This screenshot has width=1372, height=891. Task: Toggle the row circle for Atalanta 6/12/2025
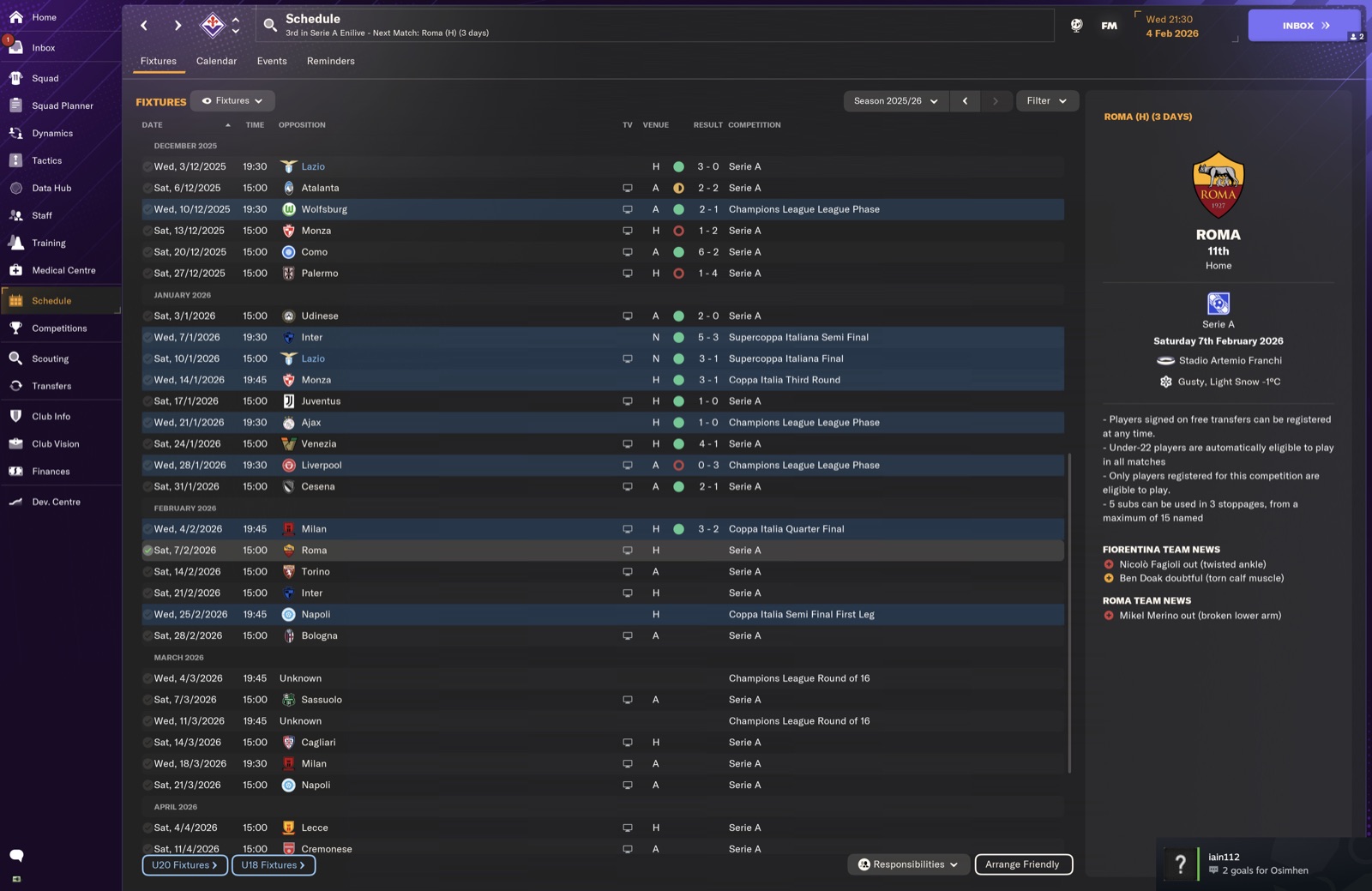coord(147,188)
